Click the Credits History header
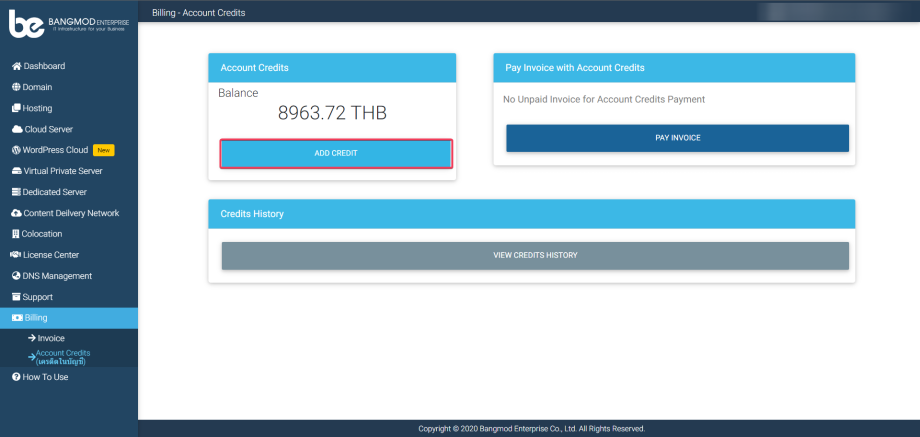920x437 pixels. pos(532,214)
